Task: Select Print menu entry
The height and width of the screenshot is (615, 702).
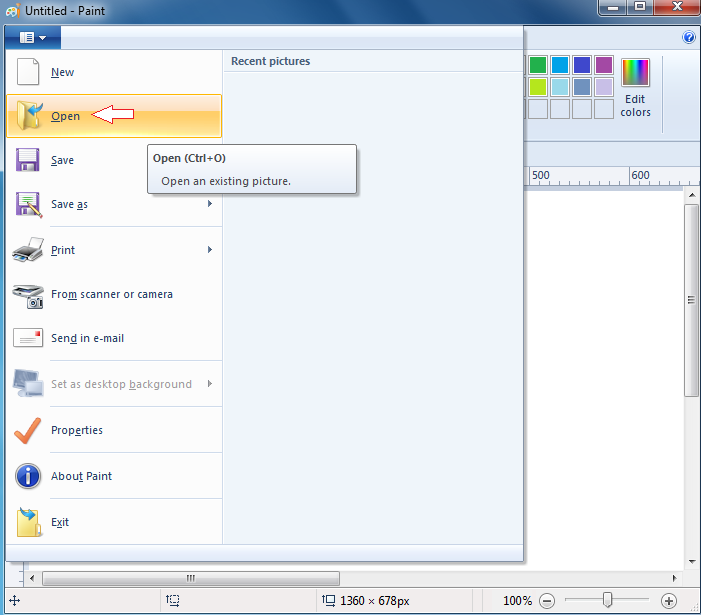Action: [x=114, y=250]
